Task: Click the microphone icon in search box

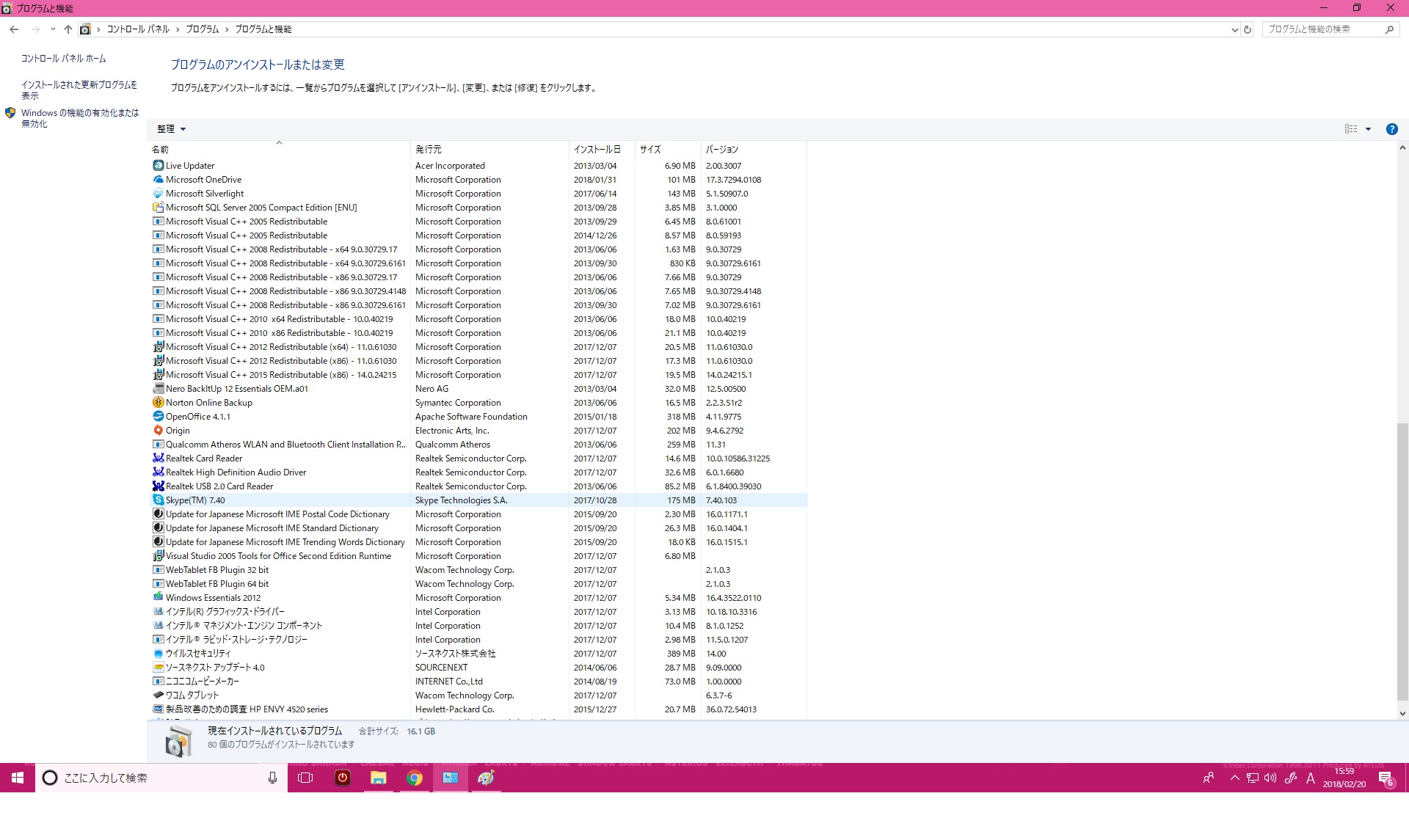Action: pos(272,778)
